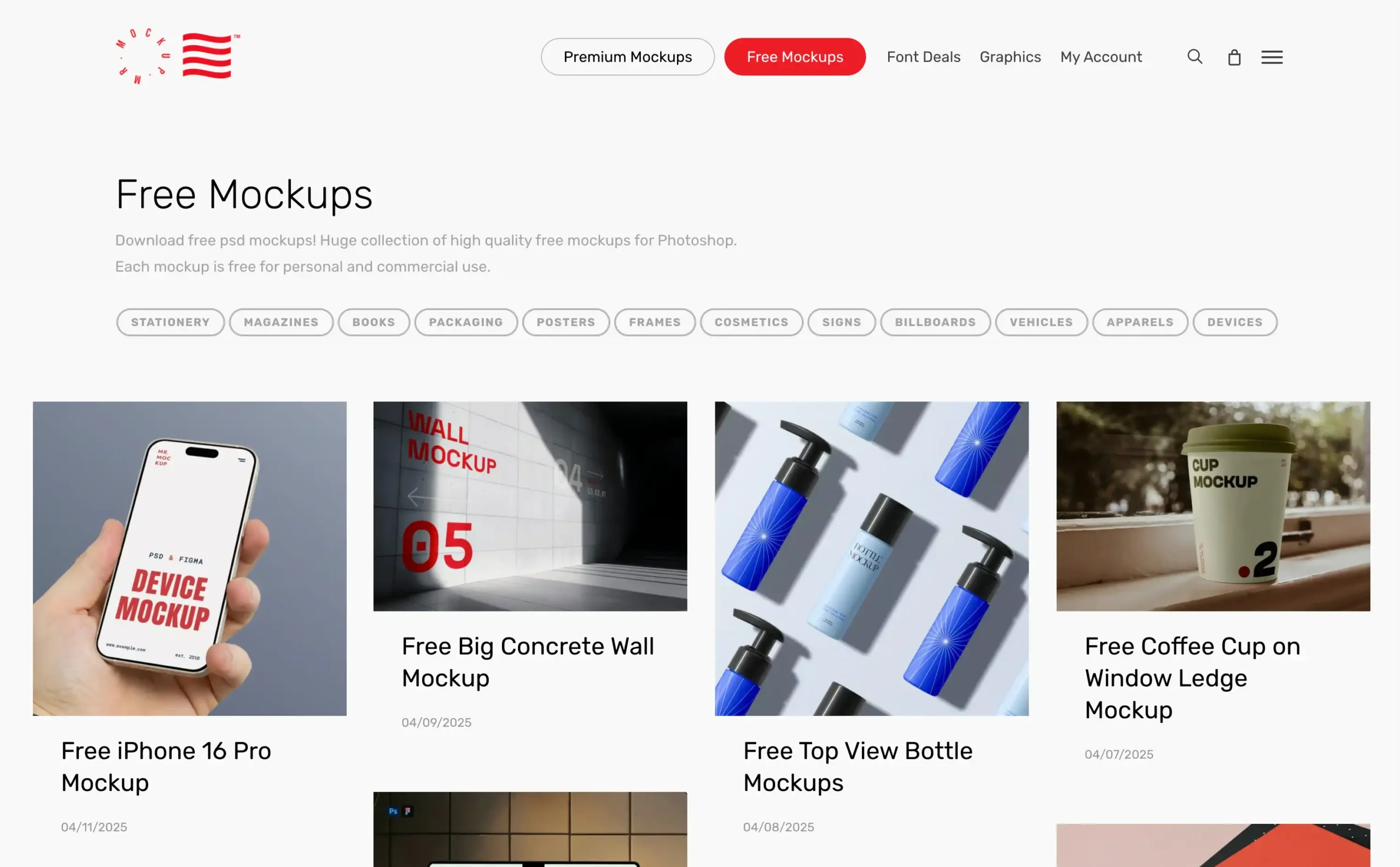Open the shopping bag cart icon
This screenshot has height=867, width=1400.
[x=1234, y=57]
